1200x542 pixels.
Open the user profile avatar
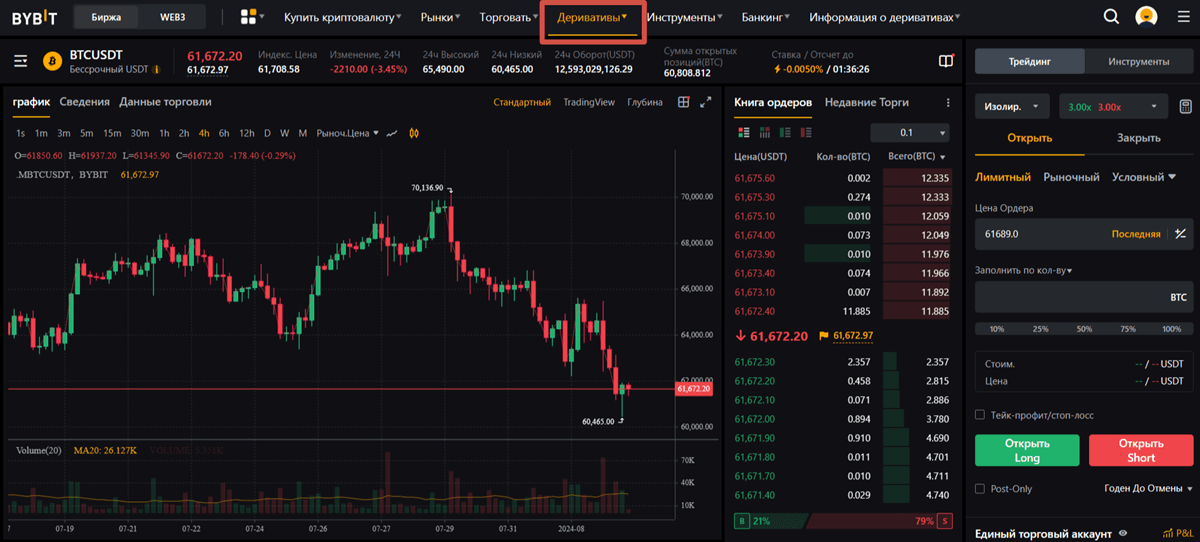[1147, 17]
